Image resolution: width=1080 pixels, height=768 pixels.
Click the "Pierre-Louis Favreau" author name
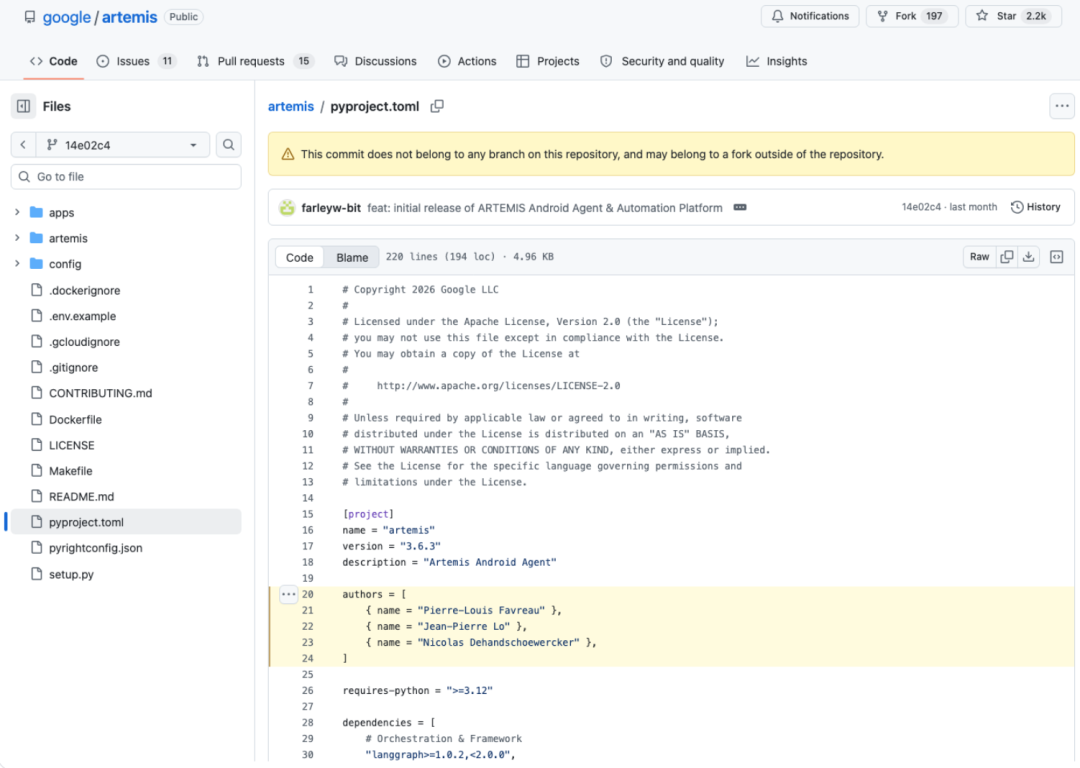(x=481, y=610)
